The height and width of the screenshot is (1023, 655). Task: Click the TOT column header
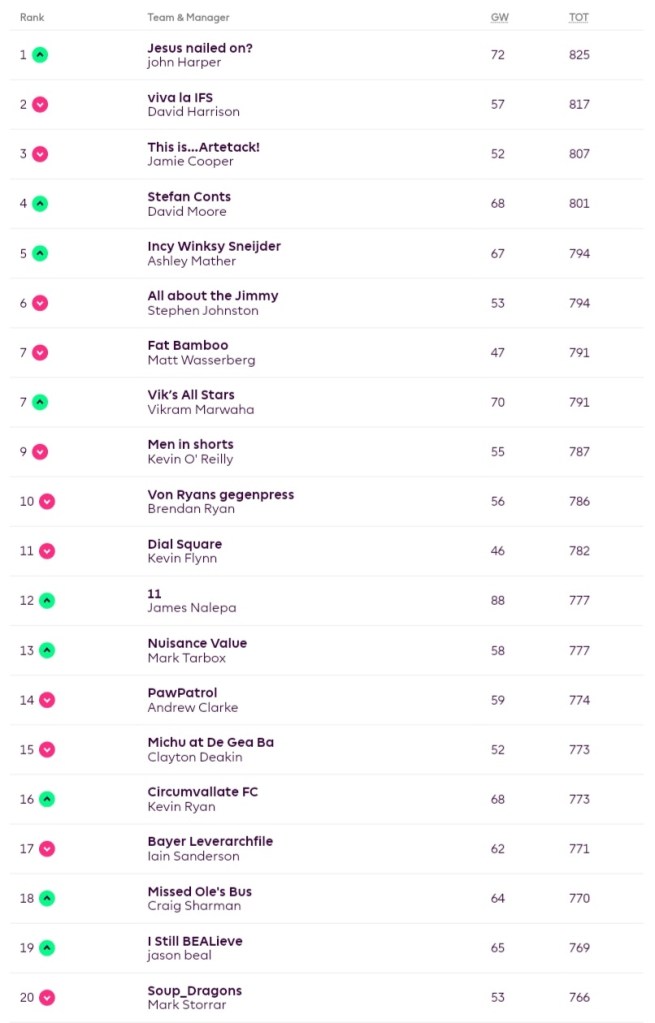point(579,18)
